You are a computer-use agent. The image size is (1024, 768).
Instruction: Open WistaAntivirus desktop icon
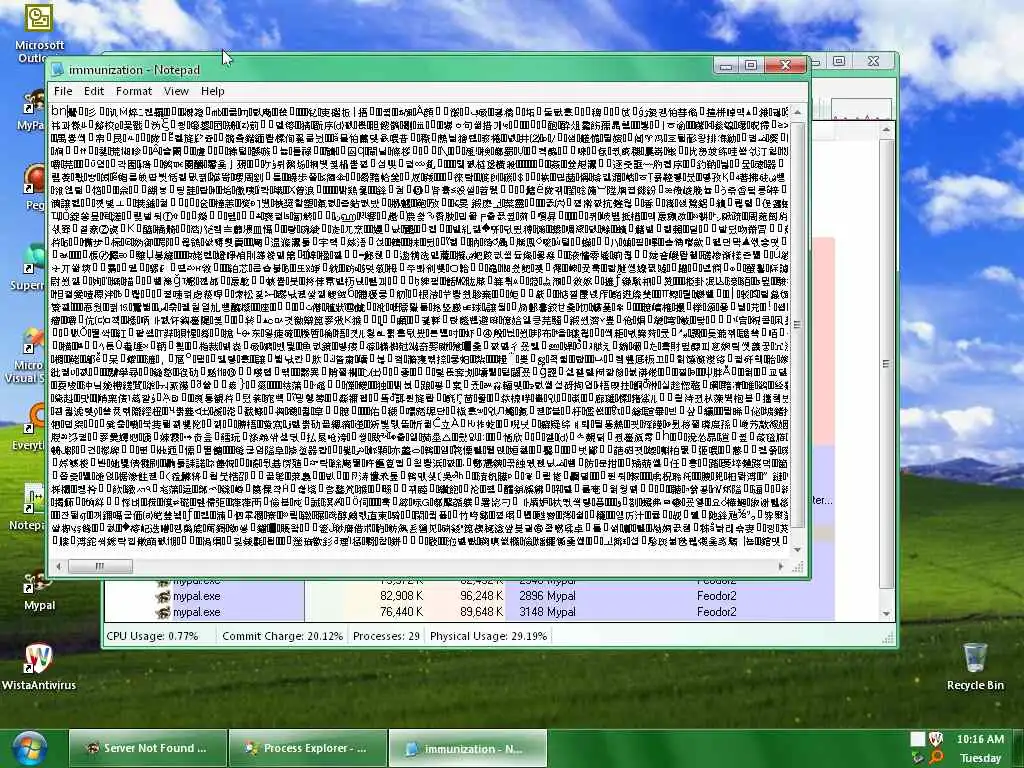click(x=39, y=666)
